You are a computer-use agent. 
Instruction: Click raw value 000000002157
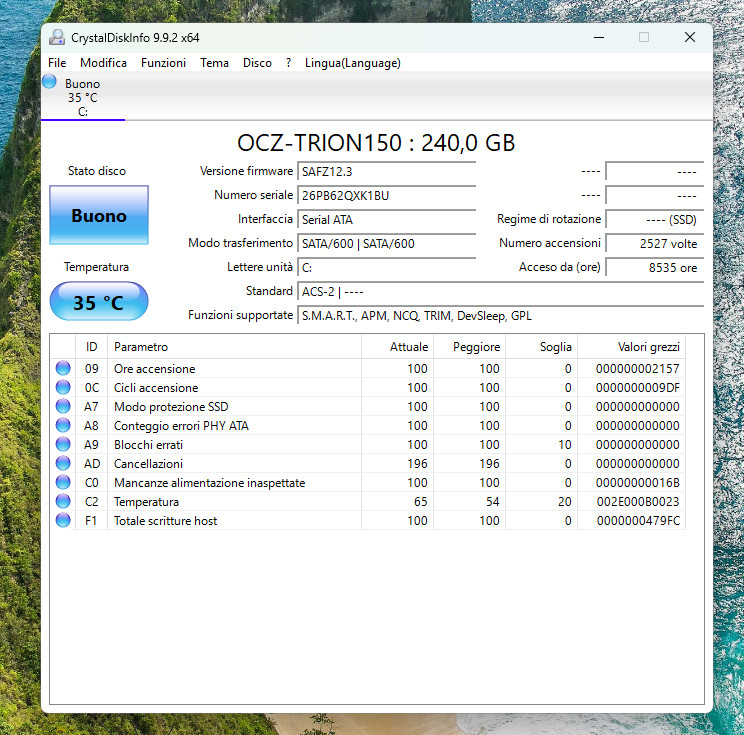coord(638,369)
